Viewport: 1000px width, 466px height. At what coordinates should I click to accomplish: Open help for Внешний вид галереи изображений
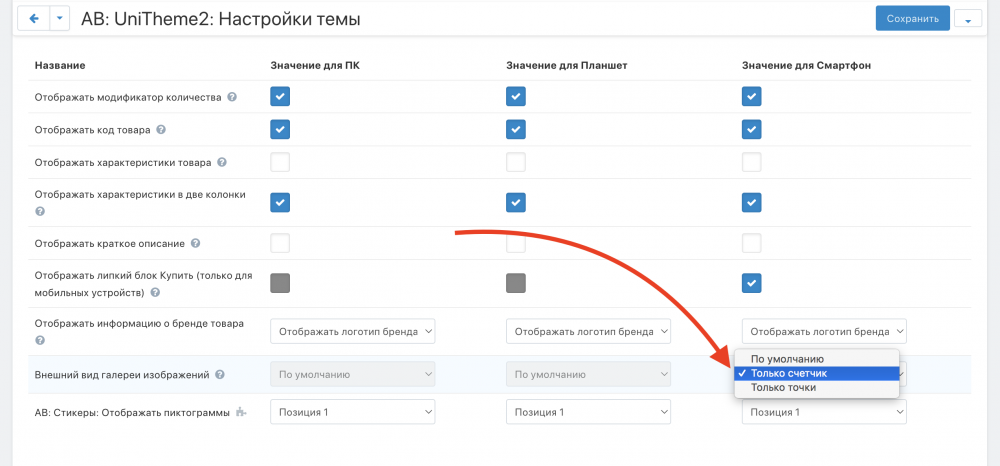tap(220, 375)
